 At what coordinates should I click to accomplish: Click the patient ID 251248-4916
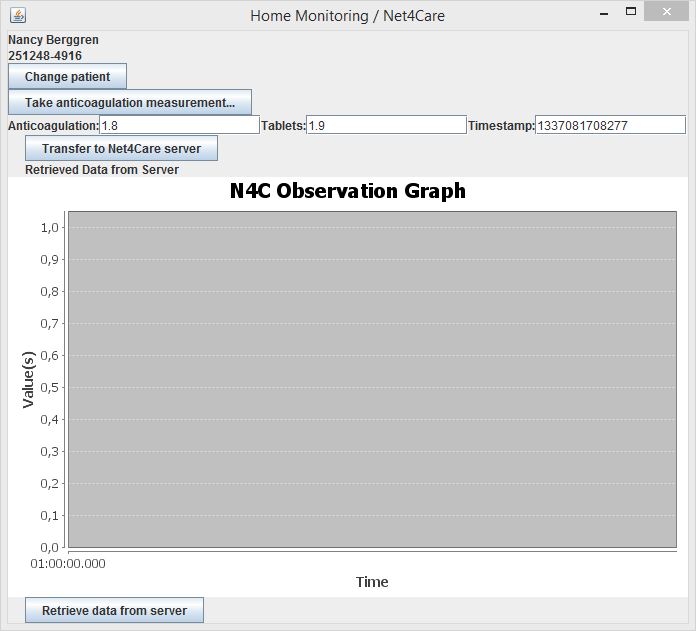45,56
